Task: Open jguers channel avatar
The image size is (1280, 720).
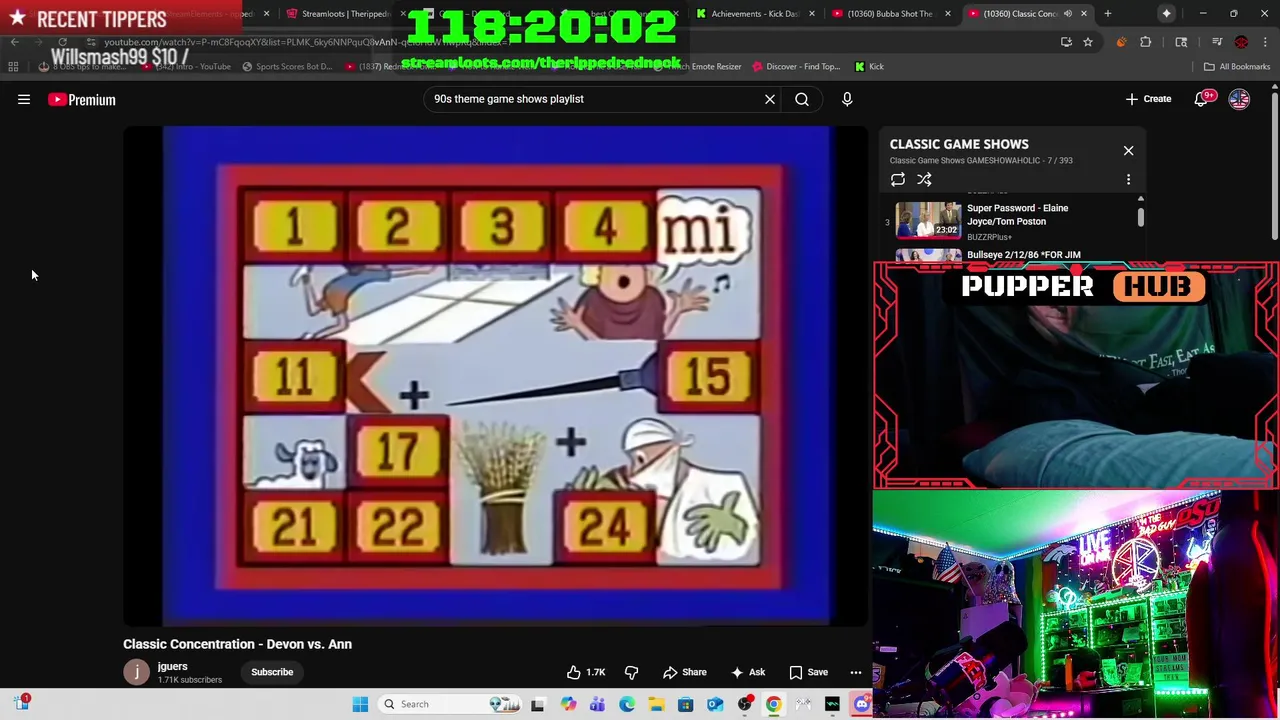Action: pos(136,672)
